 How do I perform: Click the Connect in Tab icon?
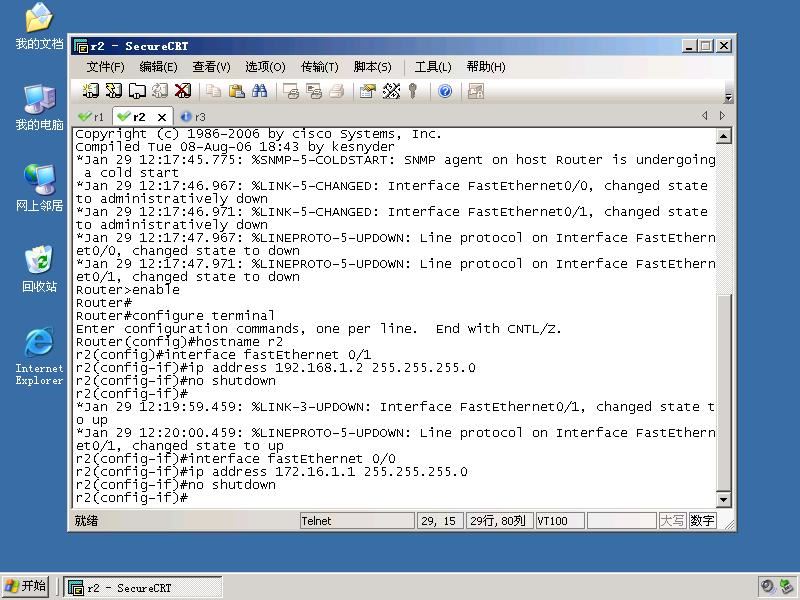click(137, 91)
